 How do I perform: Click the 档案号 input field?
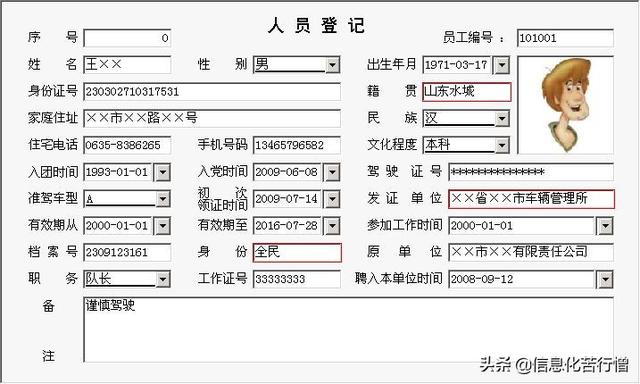pyautogui.click(x=127, y=253)
